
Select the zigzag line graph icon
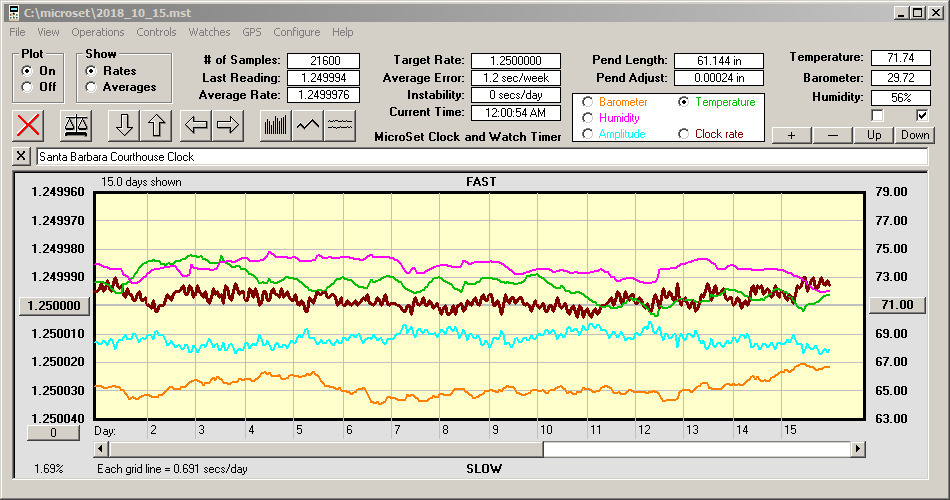[308, 125]
